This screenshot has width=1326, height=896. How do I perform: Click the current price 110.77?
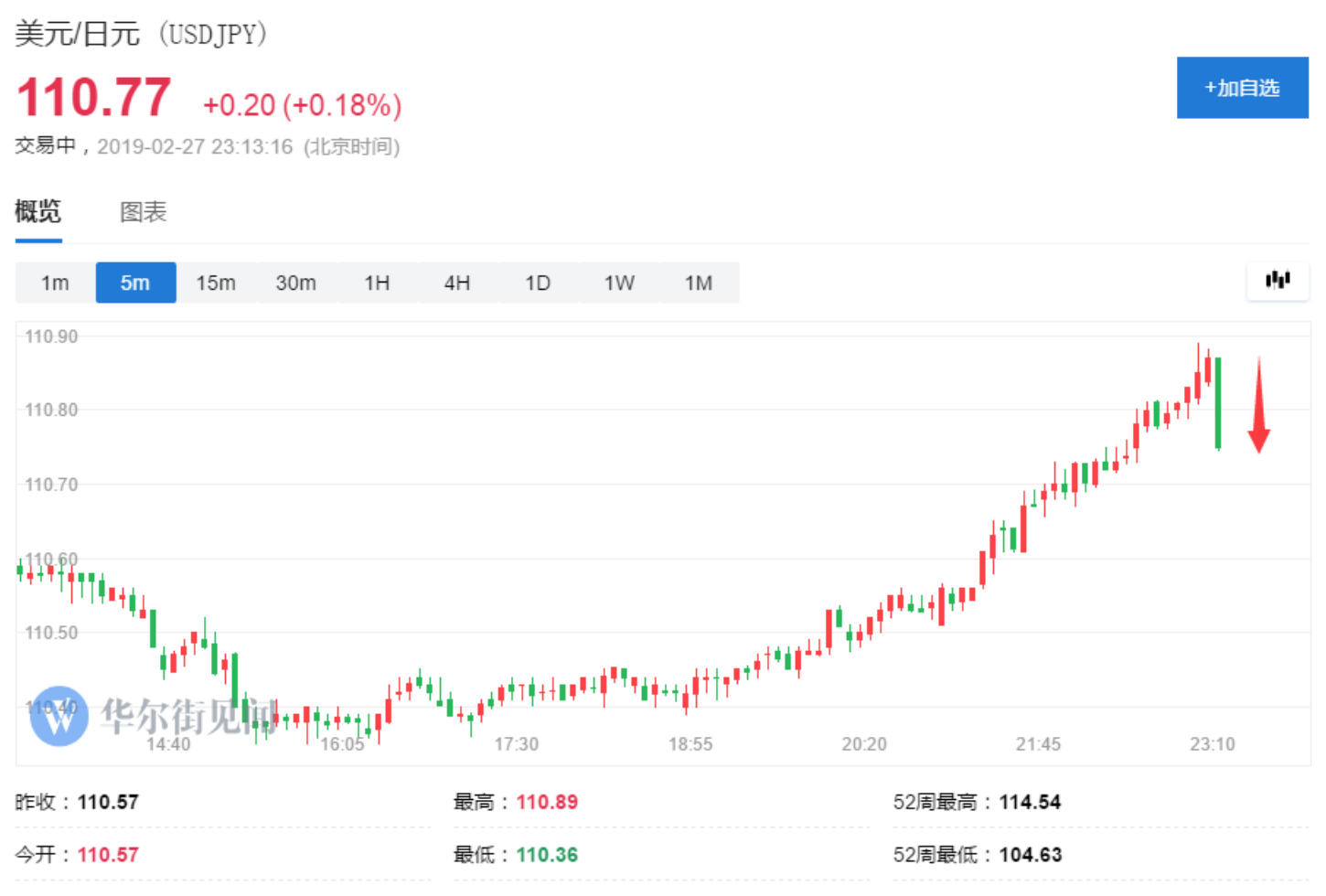[94, 97]
